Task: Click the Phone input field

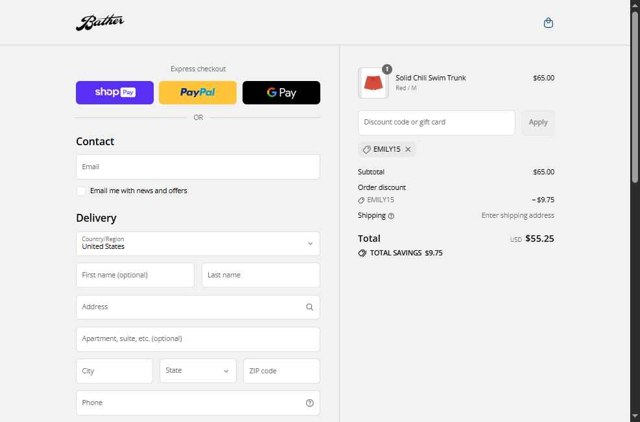Action: (198, 403)
